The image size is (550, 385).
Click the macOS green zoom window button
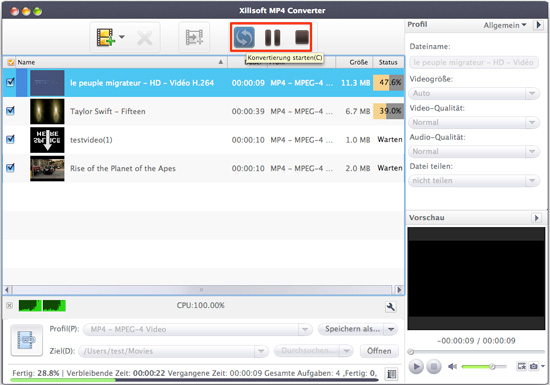coord(38,11)
